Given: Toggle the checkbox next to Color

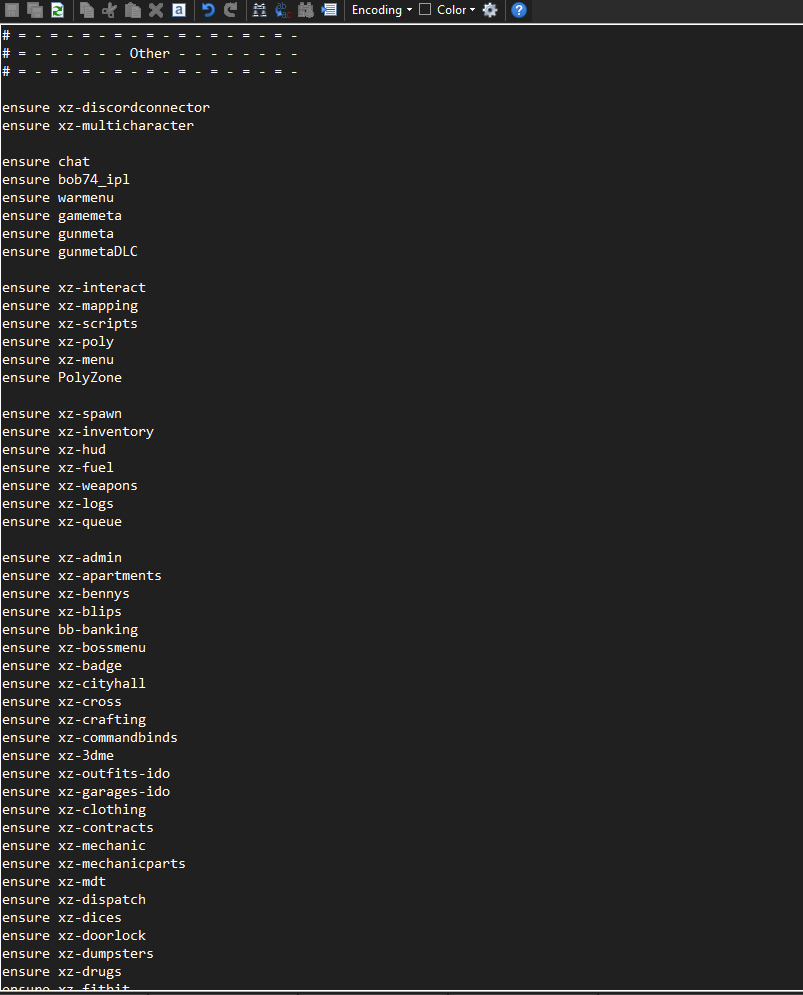Looking at the screenshot, I should pyautogui.click(x=425, y=10).
